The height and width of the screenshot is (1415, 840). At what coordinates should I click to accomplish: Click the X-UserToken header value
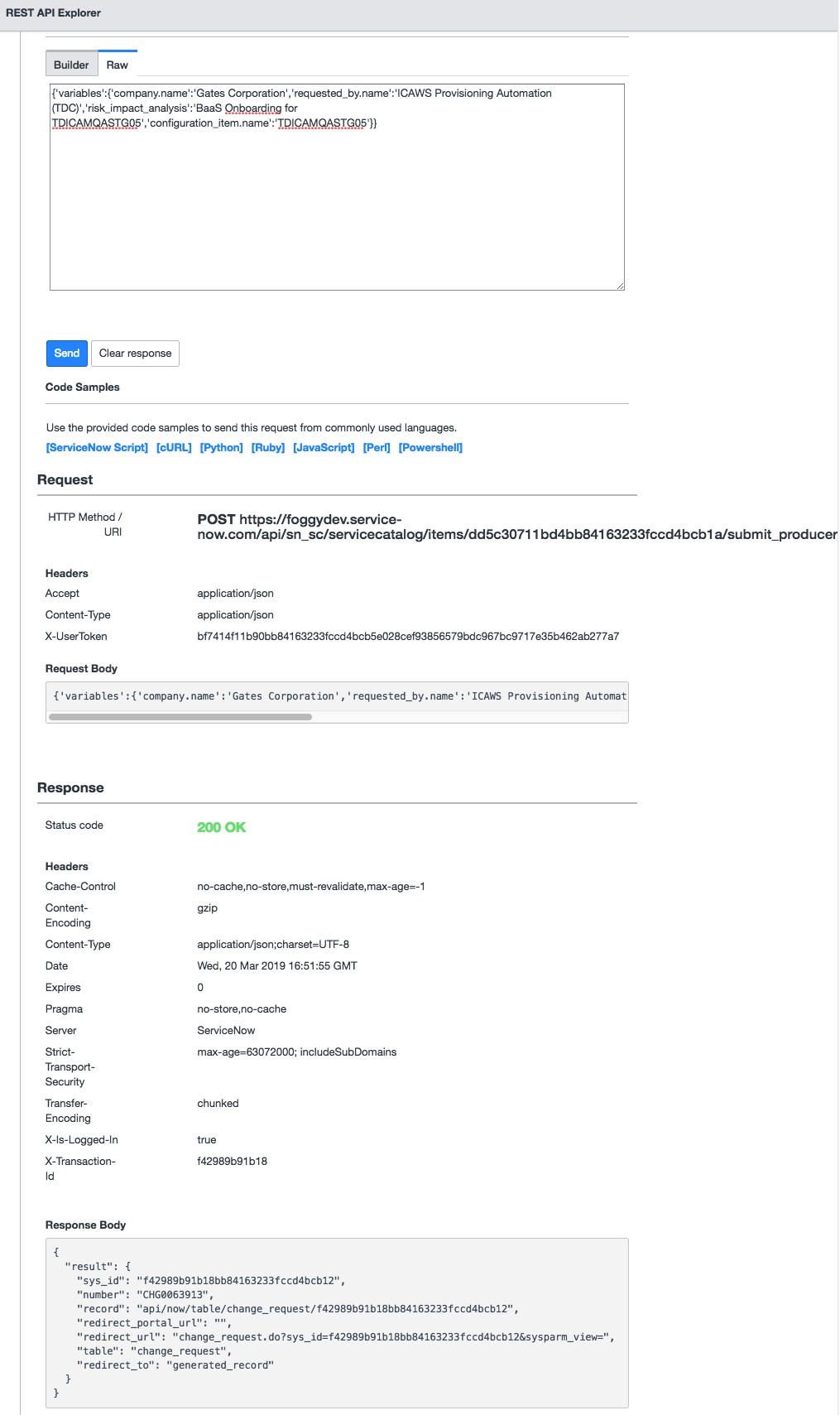(x=408, y=637)
